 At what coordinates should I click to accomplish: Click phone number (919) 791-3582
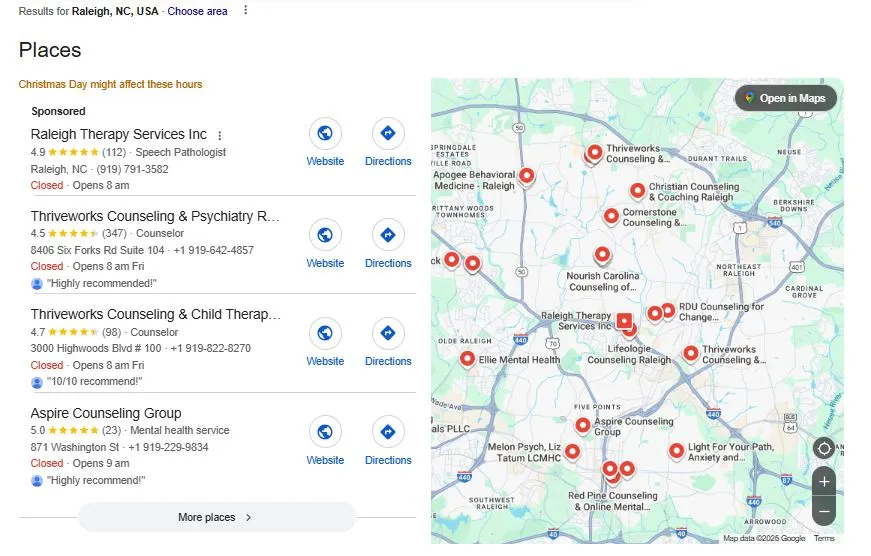pos(132,169)
